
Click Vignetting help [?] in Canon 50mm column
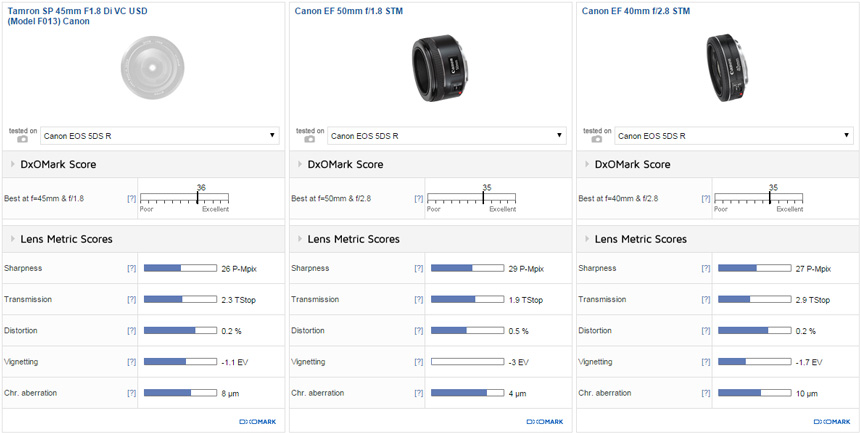418,362
